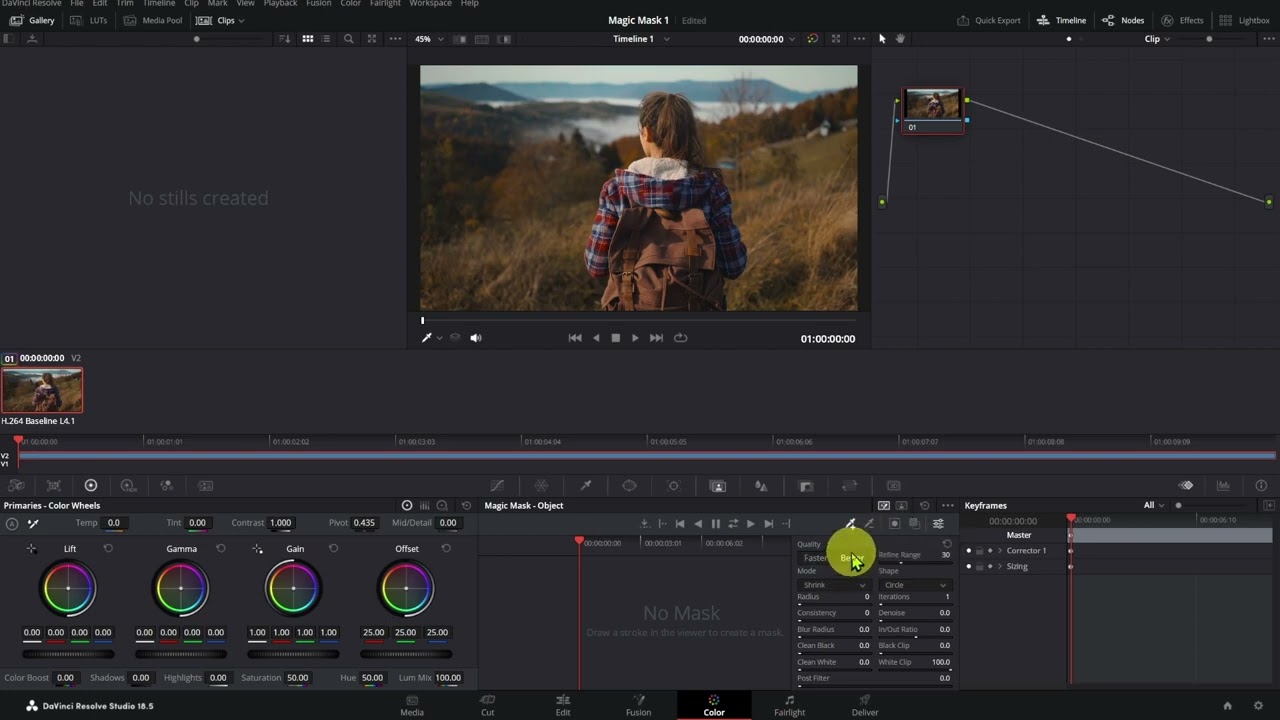
Task: Open the Timeline 1 dropdown
Action: (641, 39)
